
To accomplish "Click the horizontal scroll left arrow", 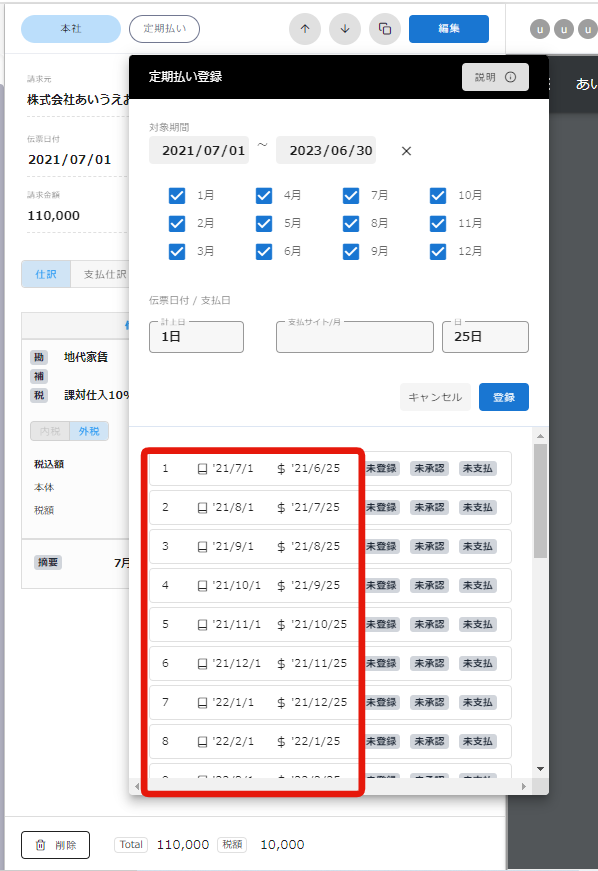I will click(x=137, y=787).
